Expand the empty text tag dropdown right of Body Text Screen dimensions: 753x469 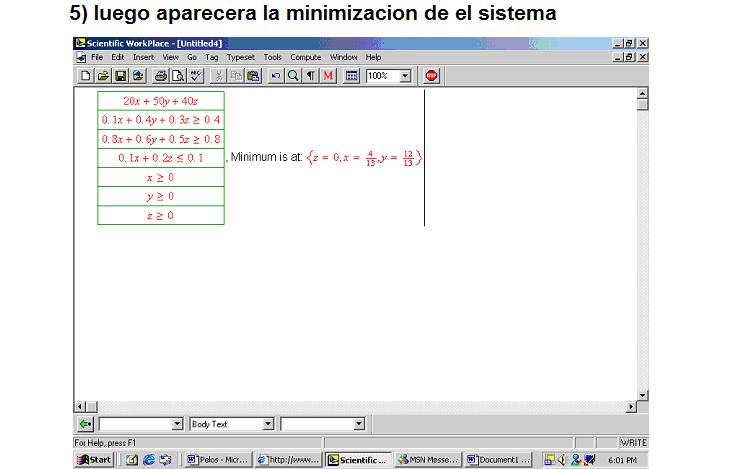[x=359, y=424]
